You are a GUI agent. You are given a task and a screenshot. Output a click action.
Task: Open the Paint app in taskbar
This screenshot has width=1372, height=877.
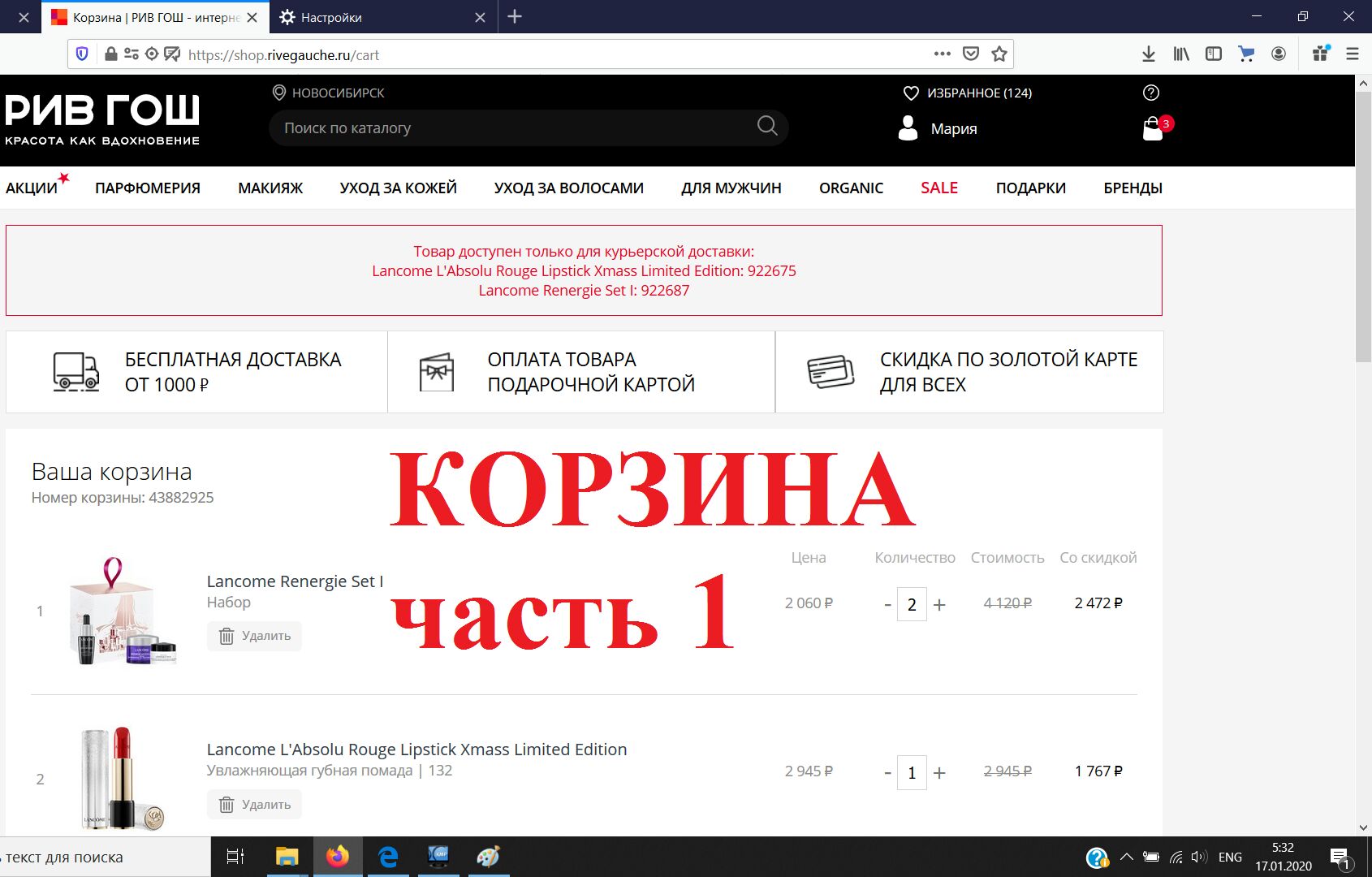tap(489, 857)
